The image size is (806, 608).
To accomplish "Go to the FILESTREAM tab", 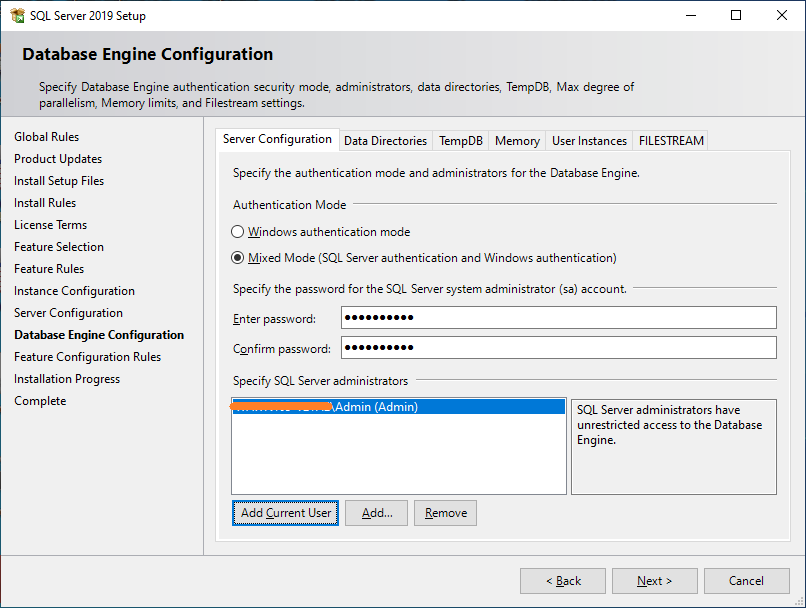I will pos(671,141).
